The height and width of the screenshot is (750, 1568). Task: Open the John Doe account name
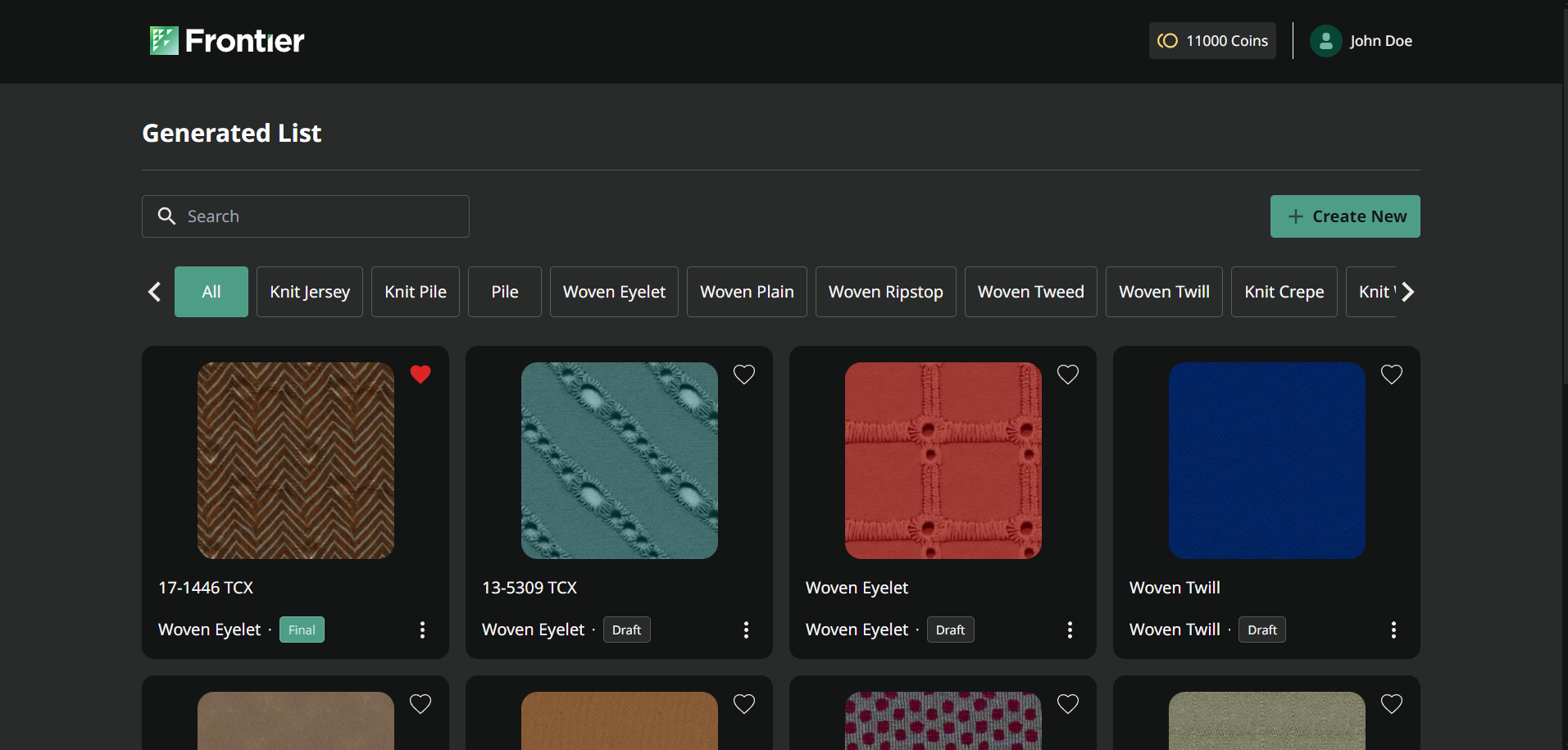point(1381,41)
